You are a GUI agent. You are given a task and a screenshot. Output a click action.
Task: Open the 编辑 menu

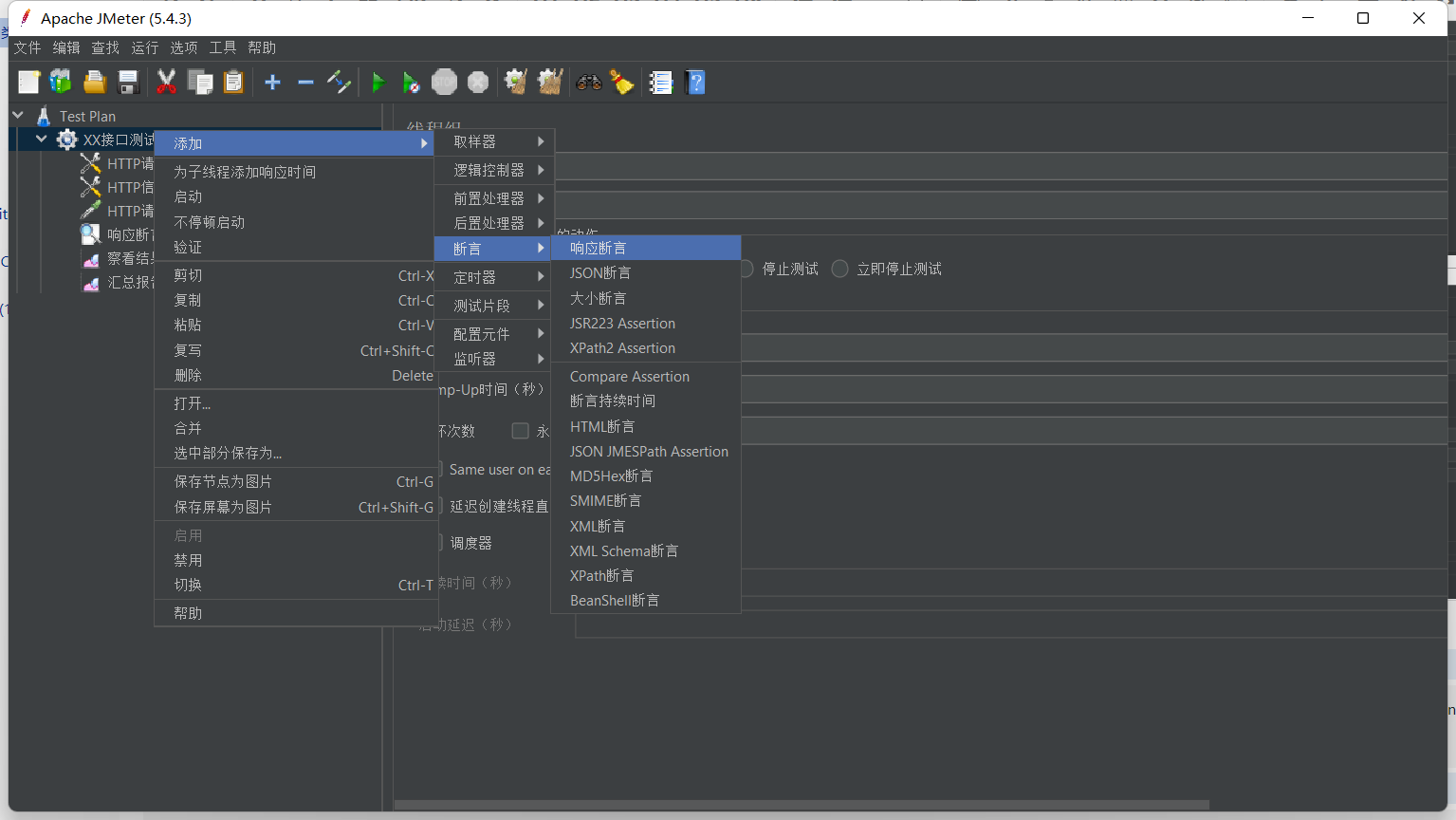[66, 47]
